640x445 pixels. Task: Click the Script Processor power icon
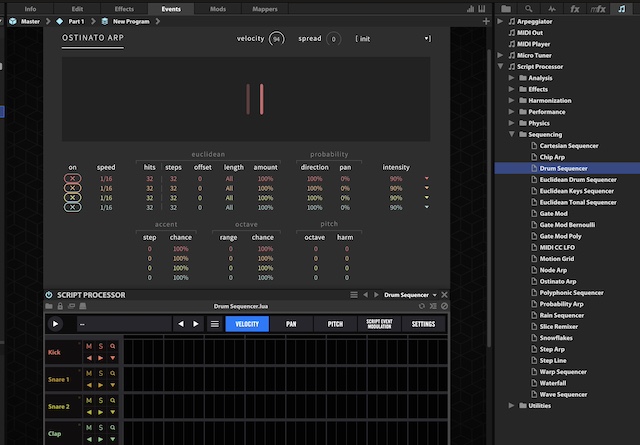pos(49,295)
